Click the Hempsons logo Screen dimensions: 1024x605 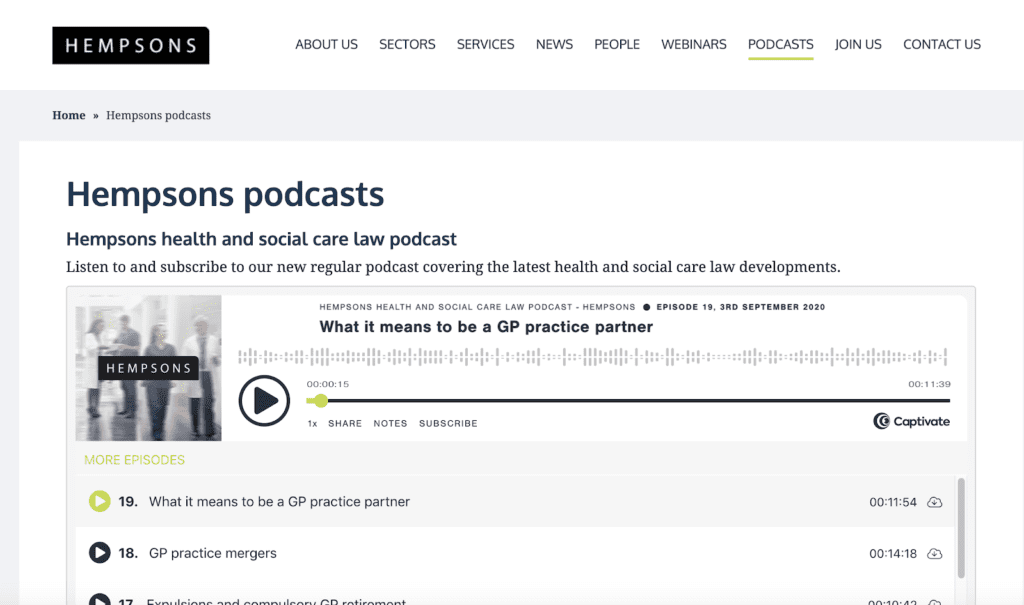131,45
